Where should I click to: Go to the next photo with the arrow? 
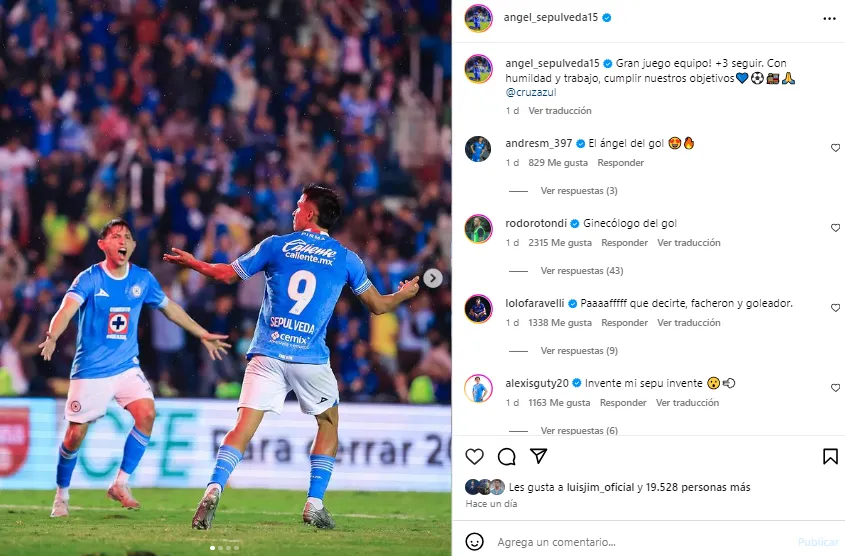pyautogui.click(x=432, y=278)
